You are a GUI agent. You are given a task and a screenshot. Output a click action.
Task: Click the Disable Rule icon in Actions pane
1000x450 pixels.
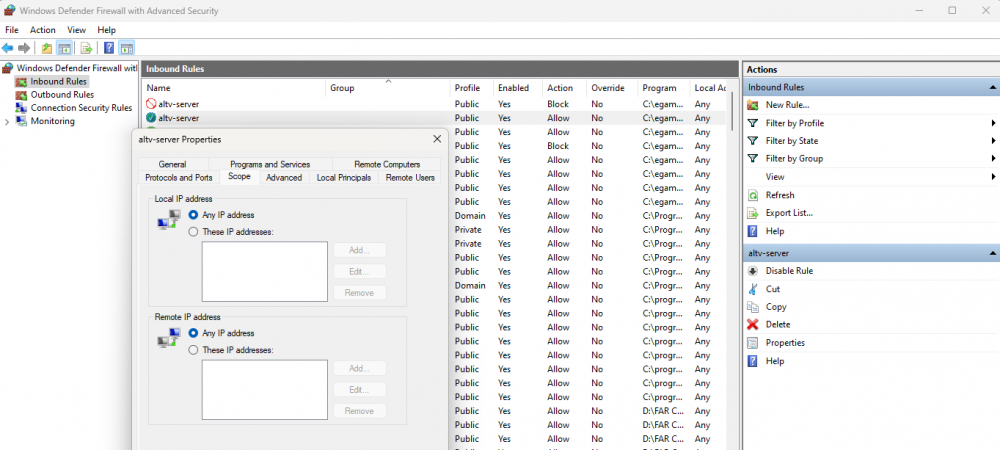(753, 271)
